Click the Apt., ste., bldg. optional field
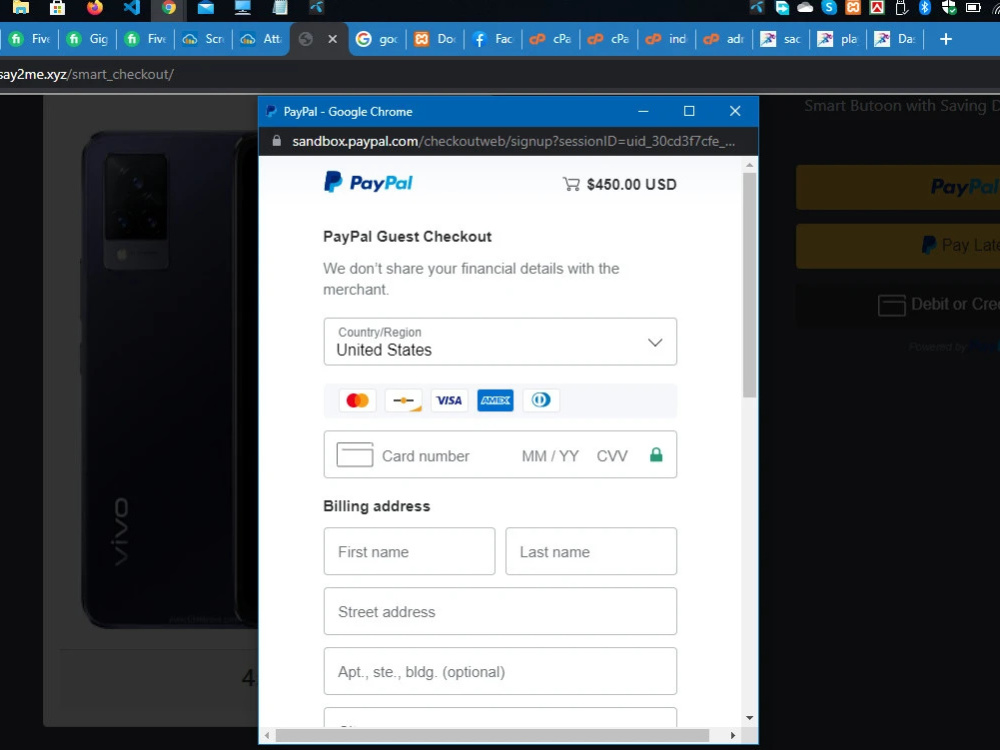Viewport: 1000px width, 750px height. [x=500, y=671]
